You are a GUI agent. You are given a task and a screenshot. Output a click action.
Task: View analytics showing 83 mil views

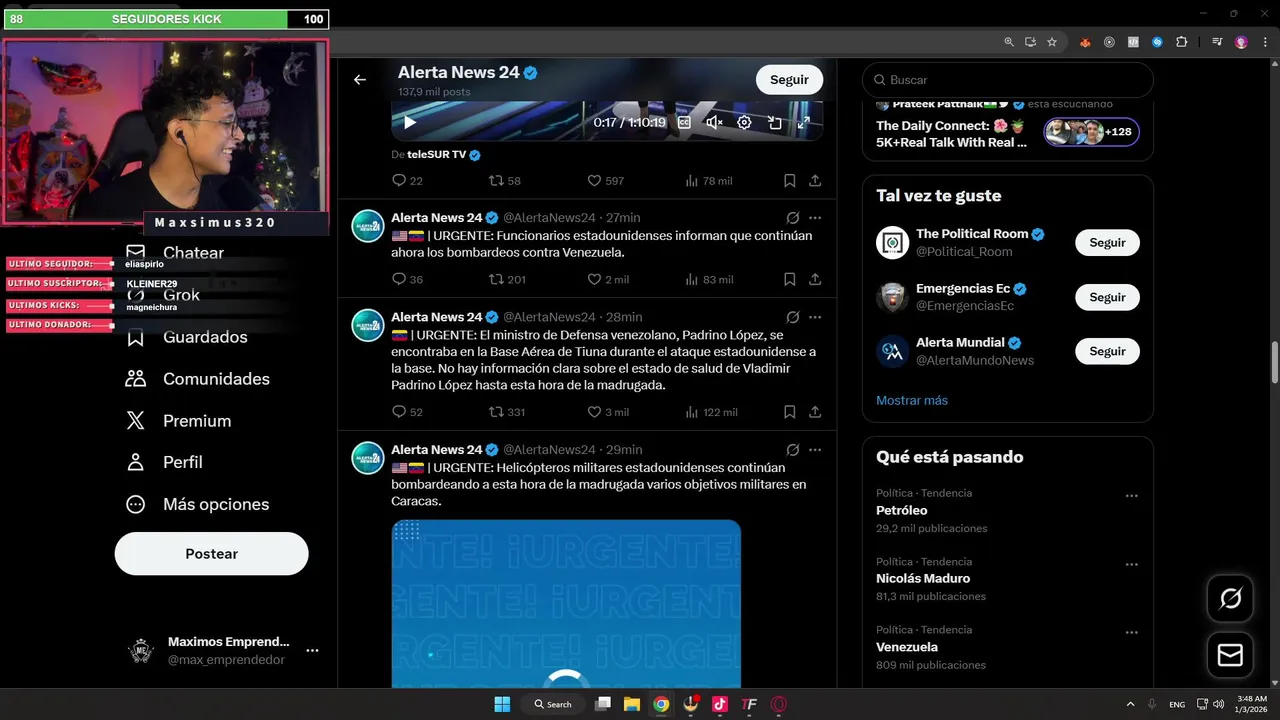coord(709,280)
